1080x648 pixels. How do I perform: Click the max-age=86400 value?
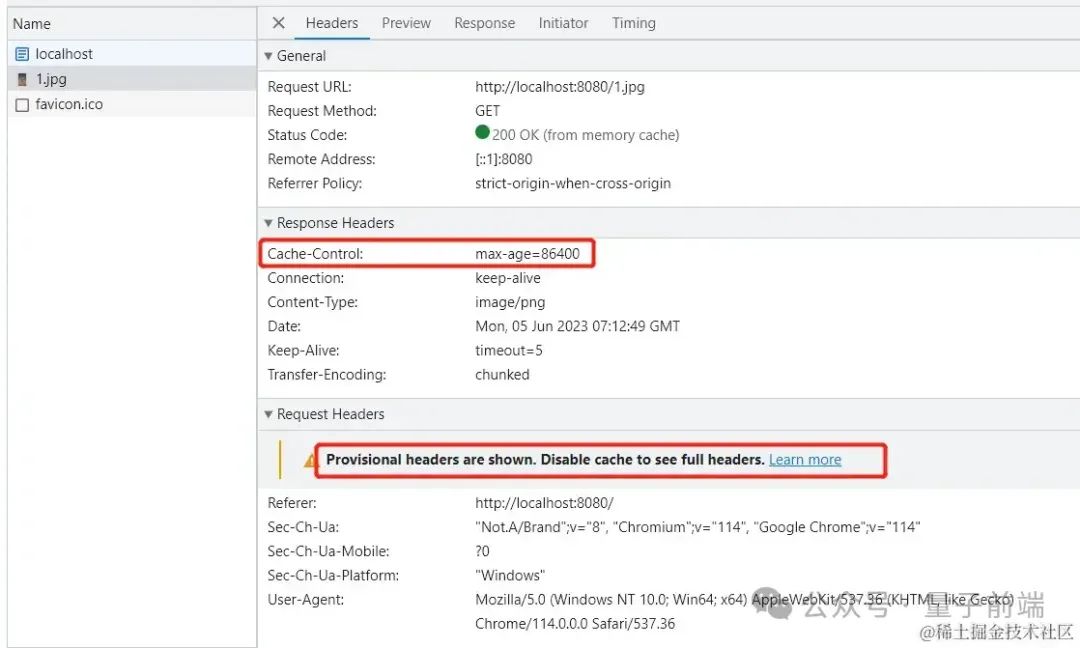tap(528, 253)
